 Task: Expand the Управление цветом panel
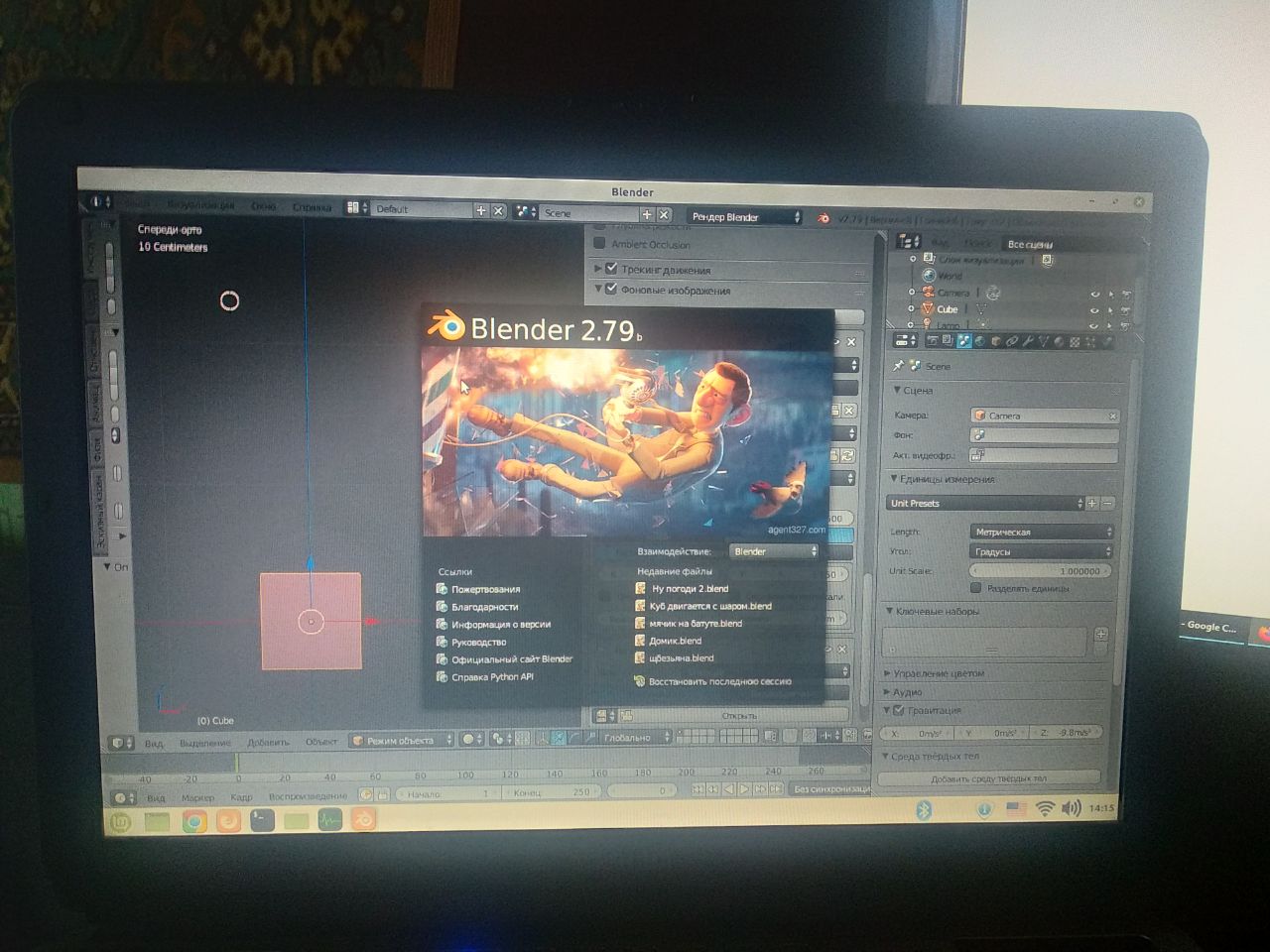tap(933, 673)
